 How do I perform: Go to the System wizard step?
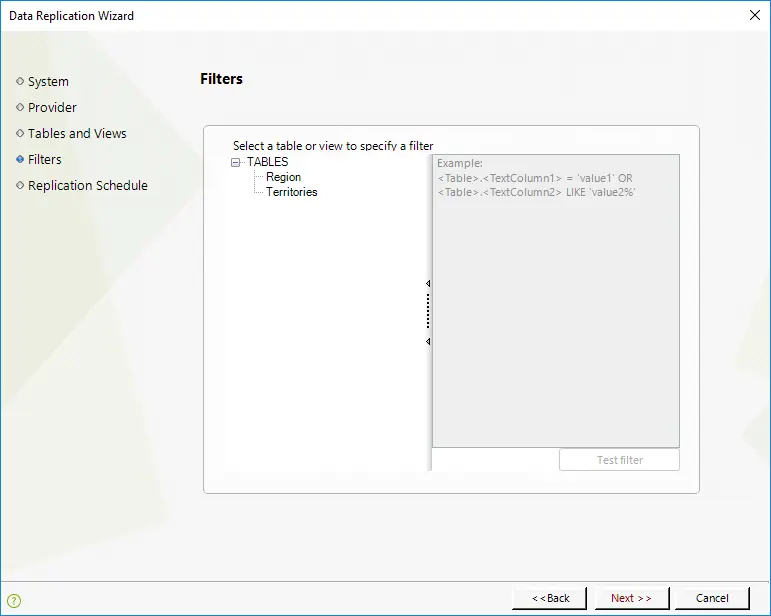[48, 82]
